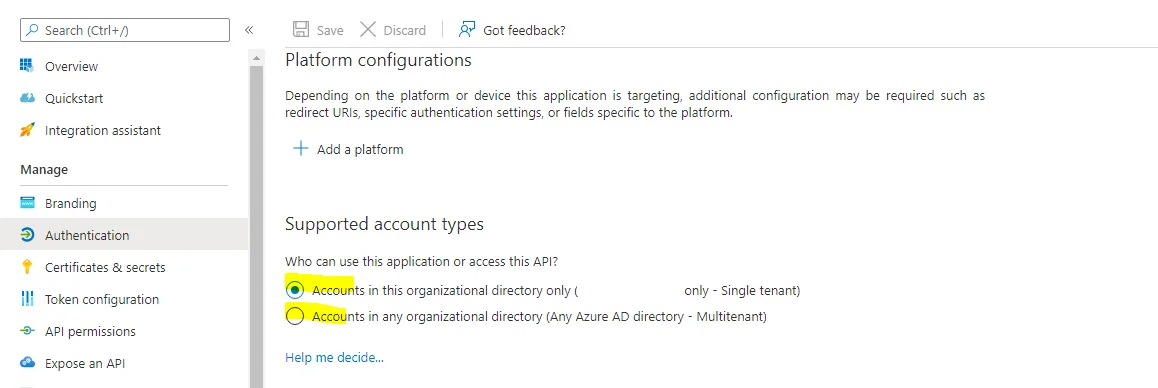Click the Quickstart cloud icon
This screenshot has width=1158, height=388.
coord(27,98)
